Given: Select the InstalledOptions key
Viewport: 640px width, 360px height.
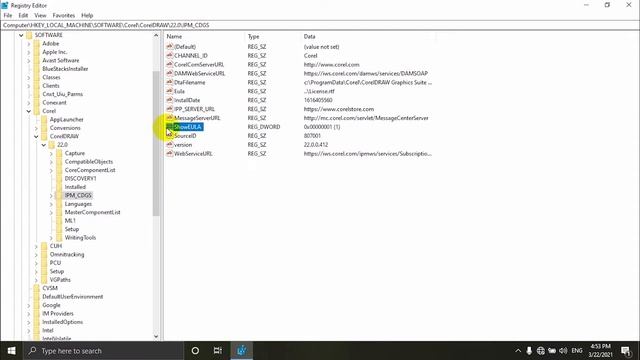Looking at the screenshot, I should point(62,322).
